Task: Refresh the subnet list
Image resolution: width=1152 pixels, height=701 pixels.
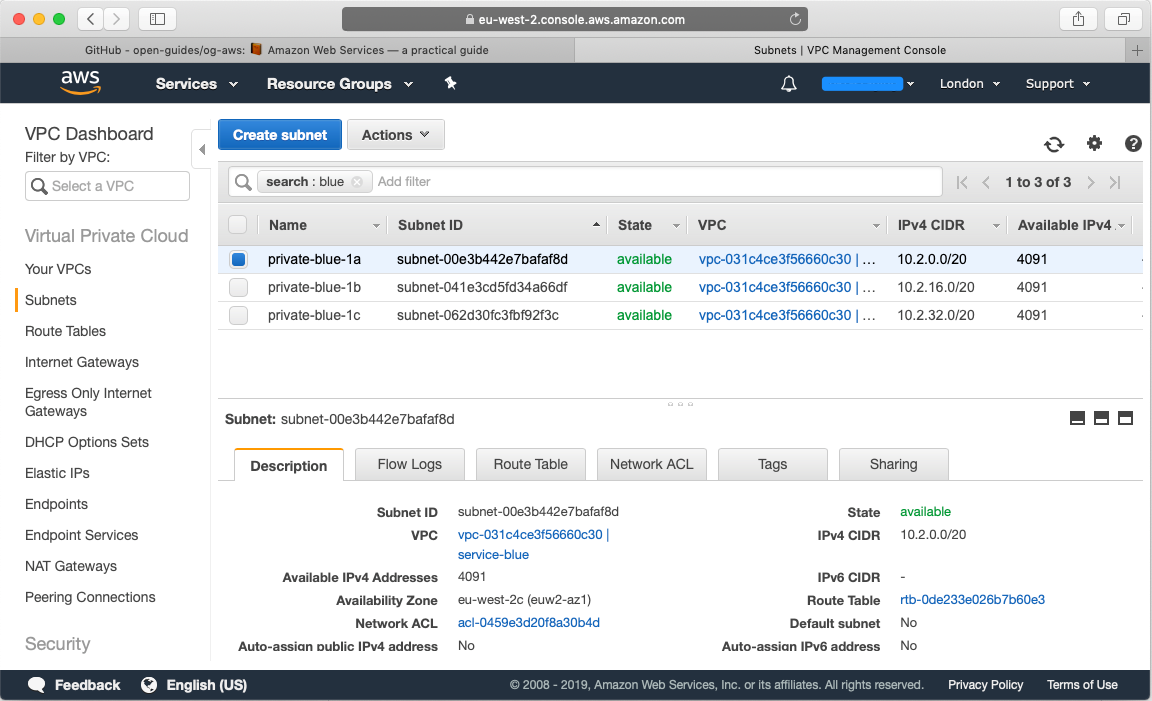Action: coord(1054,144)
